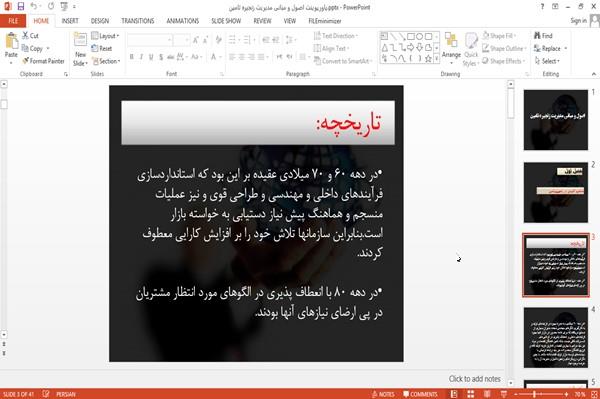This screenshot has width=600, height=399.
Task: Pick the triangle shape in shapes gallery
Action: pyautogui.click(x=384, y=47)
